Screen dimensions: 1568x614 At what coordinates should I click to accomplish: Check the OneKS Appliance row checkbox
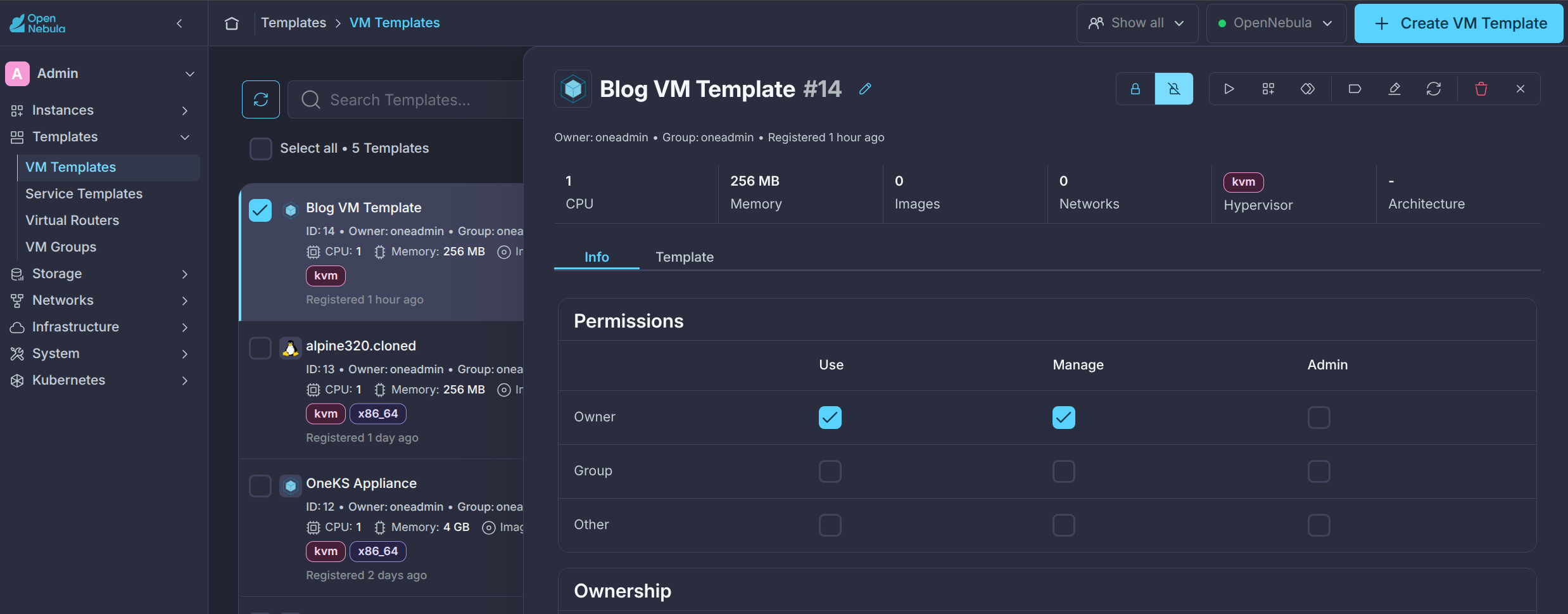pyautogui.click(x=260, y=486)
